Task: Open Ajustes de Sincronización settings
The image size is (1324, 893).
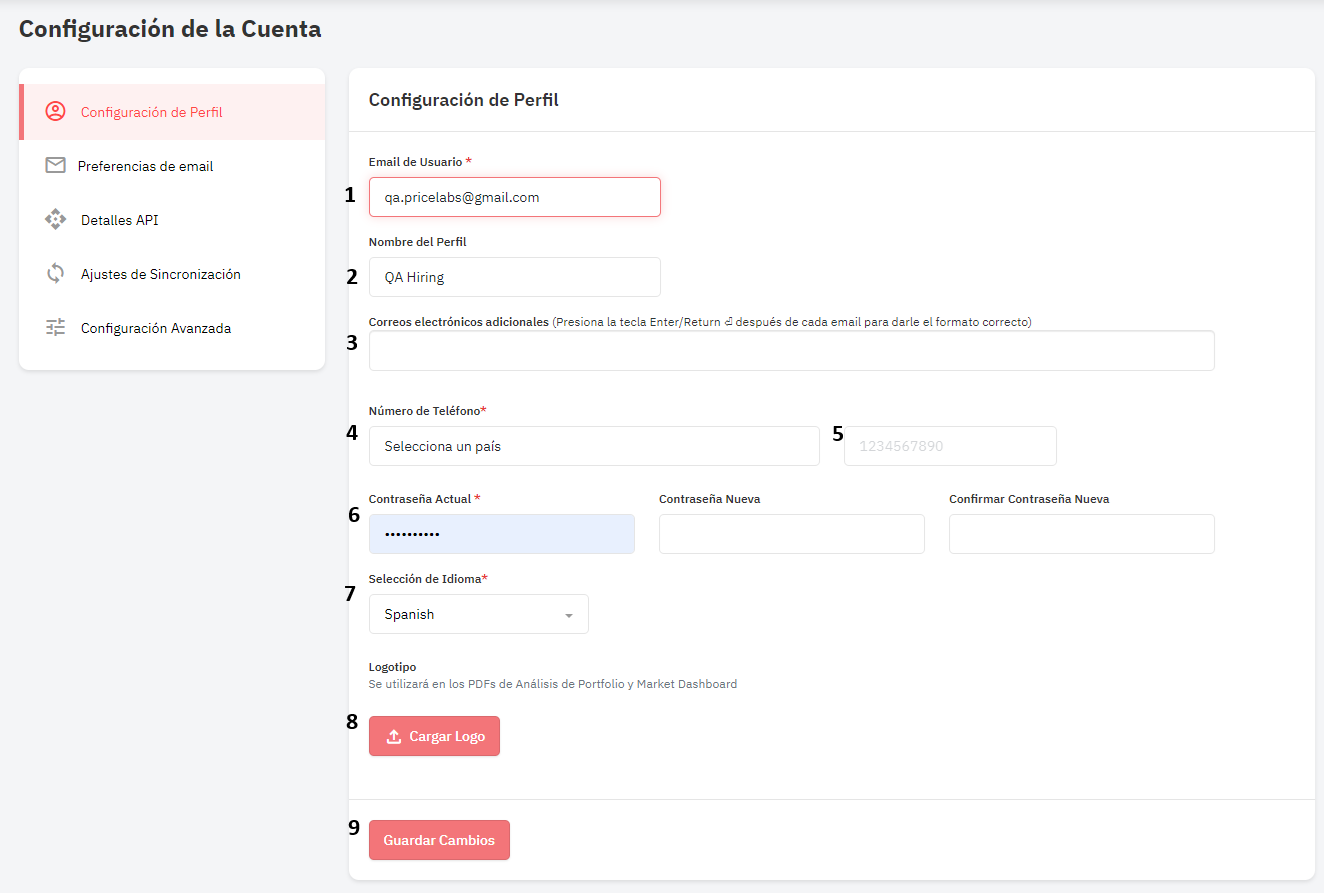Action: coord(160,274)
